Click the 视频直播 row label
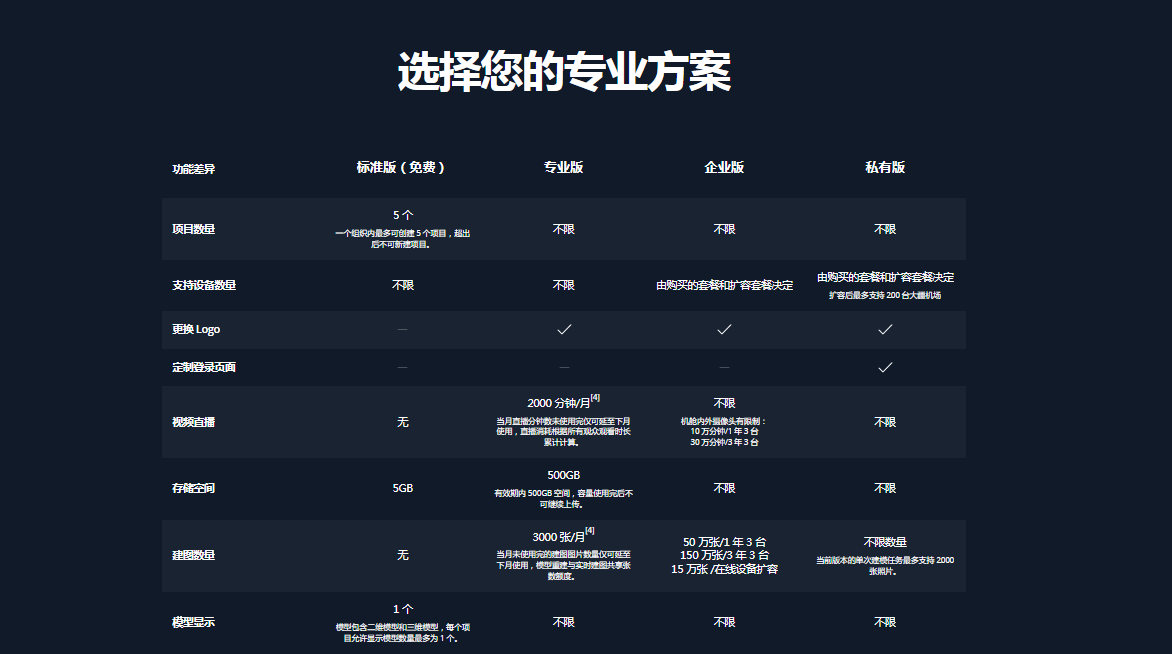The height and width of the screenshot is (654, 1172). coord(193,422)
